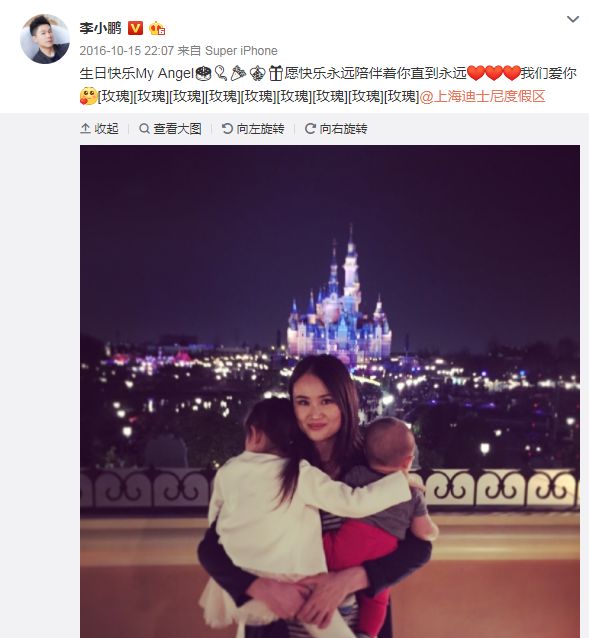Open the poster's round profile avatar

point(45,39)
